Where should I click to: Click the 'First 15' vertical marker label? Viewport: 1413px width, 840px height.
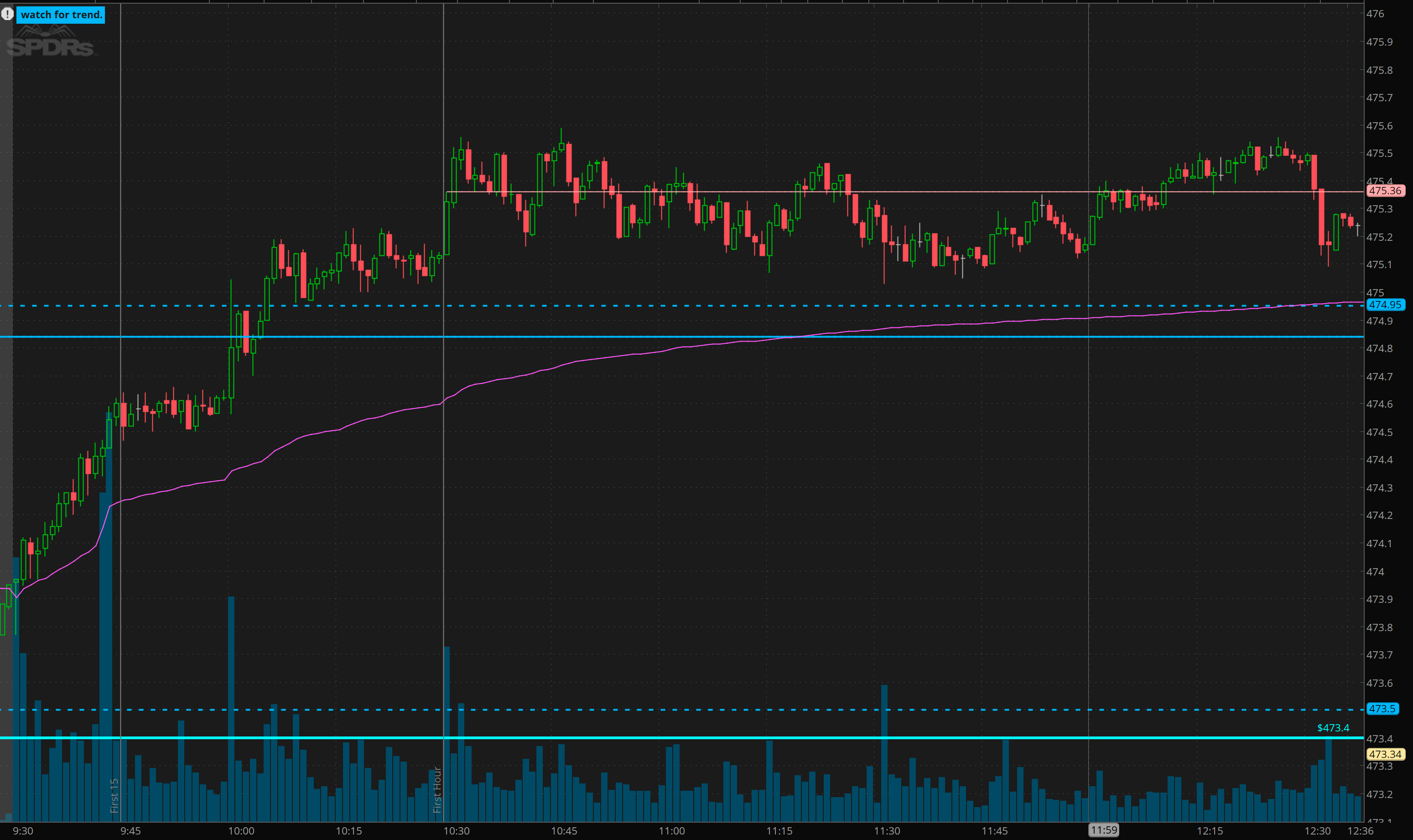pos(114,795)
